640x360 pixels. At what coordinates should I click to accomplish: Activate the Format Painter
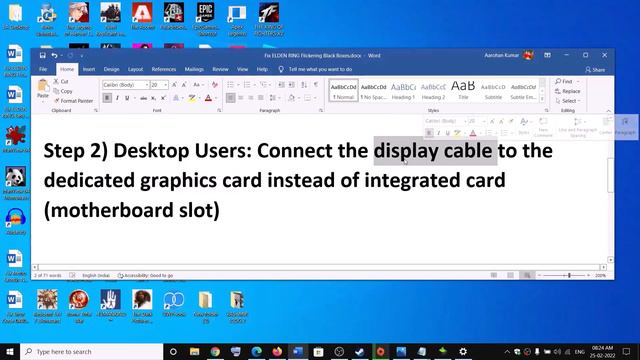(73, 100)
